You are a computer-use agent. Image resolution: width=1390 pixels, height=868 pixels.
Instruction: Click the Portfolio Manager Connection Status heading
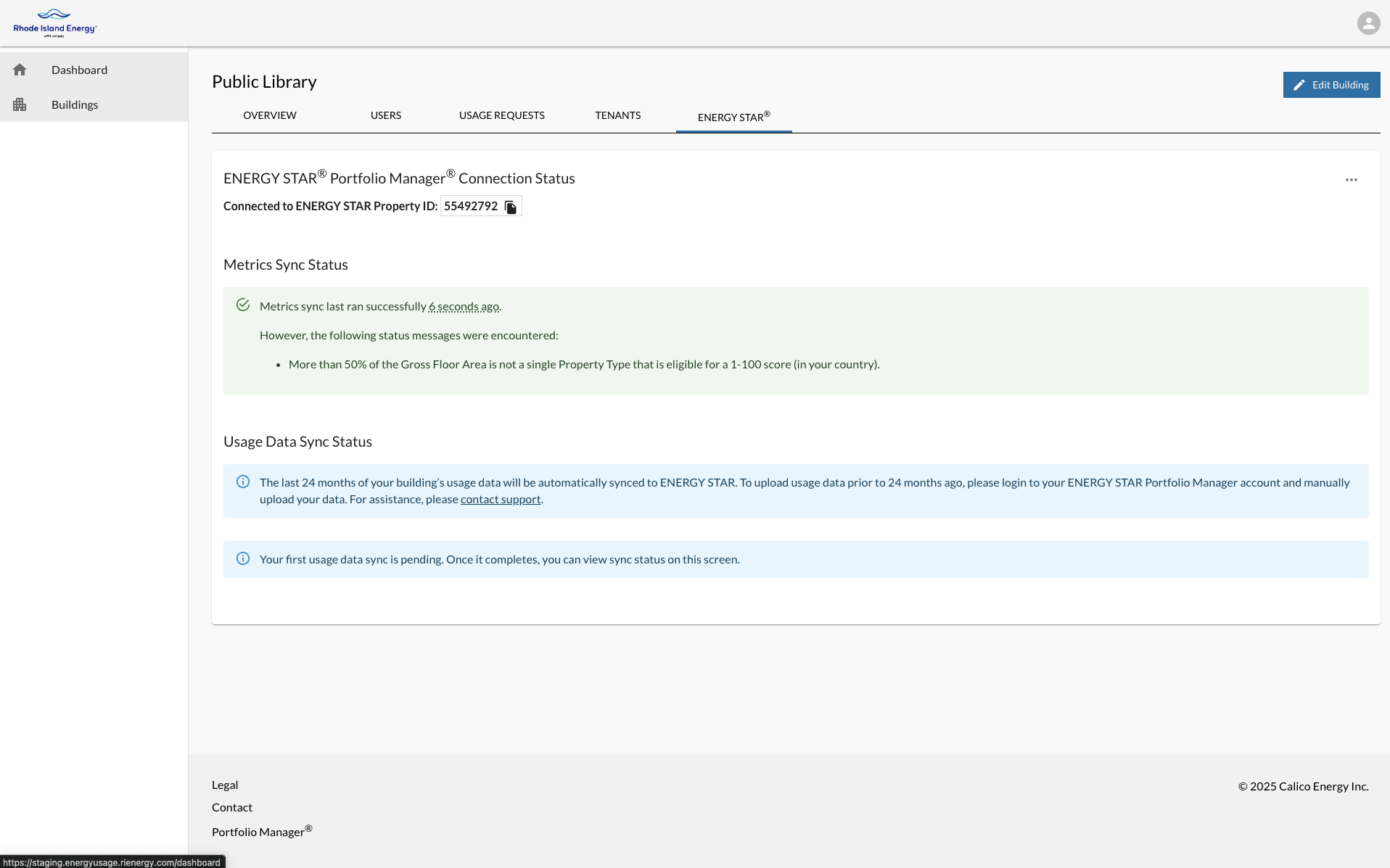[399, 178]
